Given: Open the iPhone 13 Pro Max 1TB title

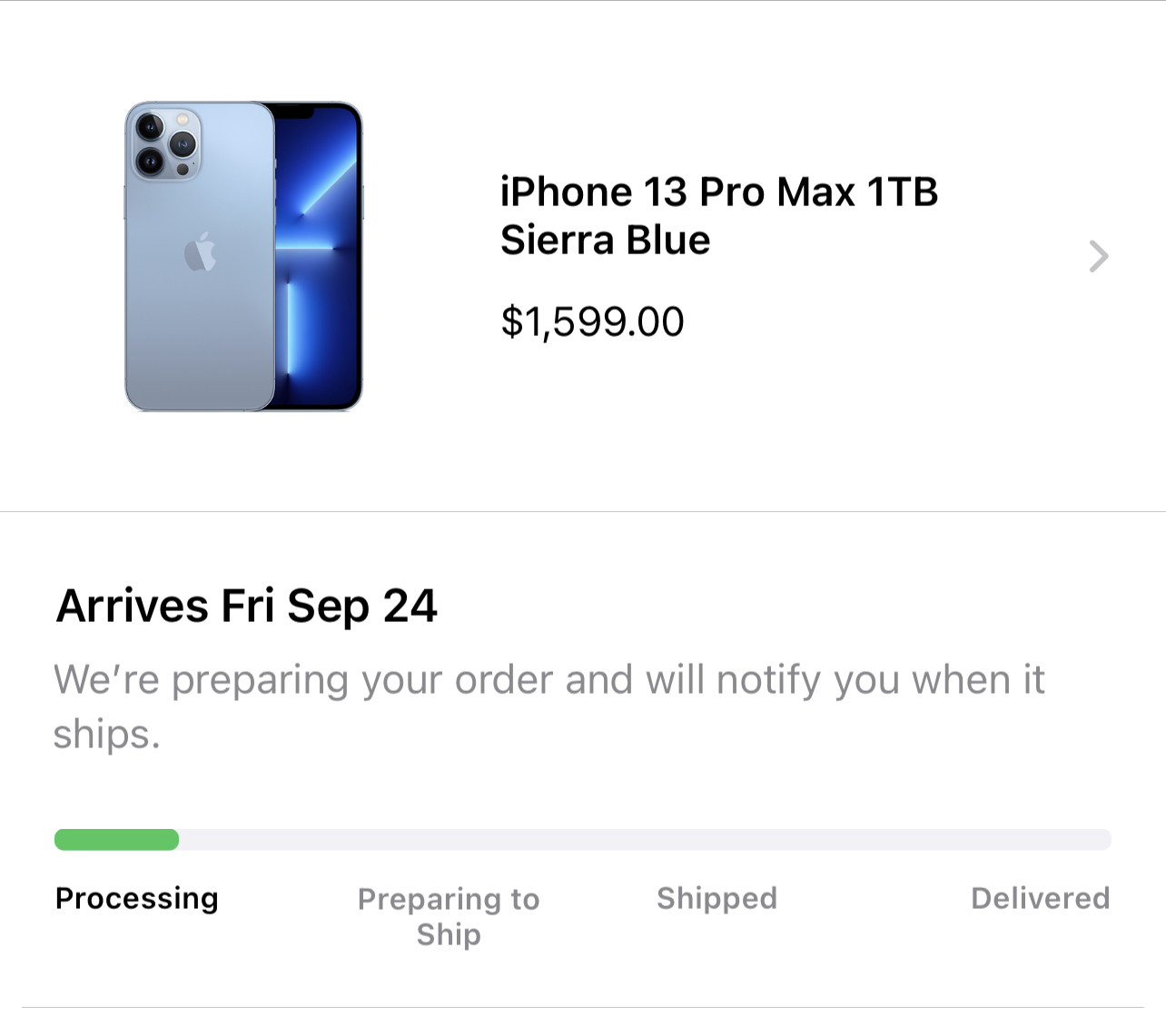Looking at the screenshot, I should [718, 192].
